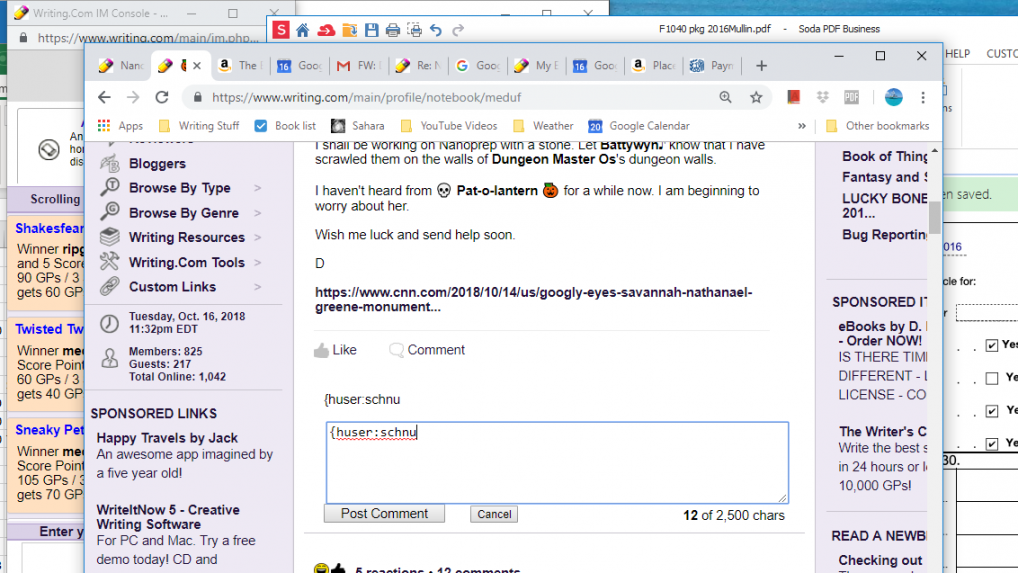Save document in Soda PDF toolbar
Image resolution: width=1018 pixels, height=573 pixels.
[x=371, y=30]
